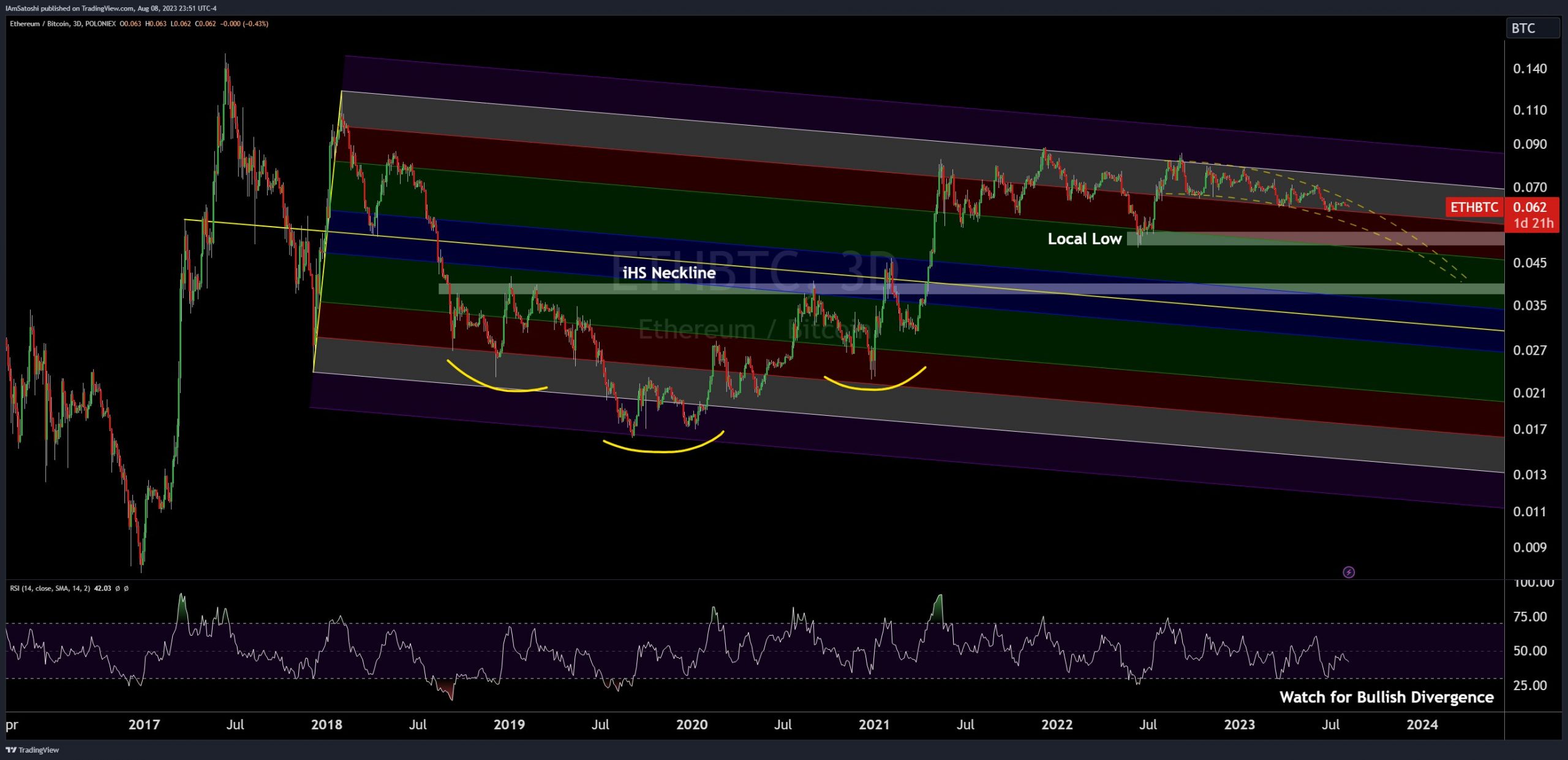Click the iHS Neckline text annotation
Screen dimensions: 1568x760
click(668, 273)
